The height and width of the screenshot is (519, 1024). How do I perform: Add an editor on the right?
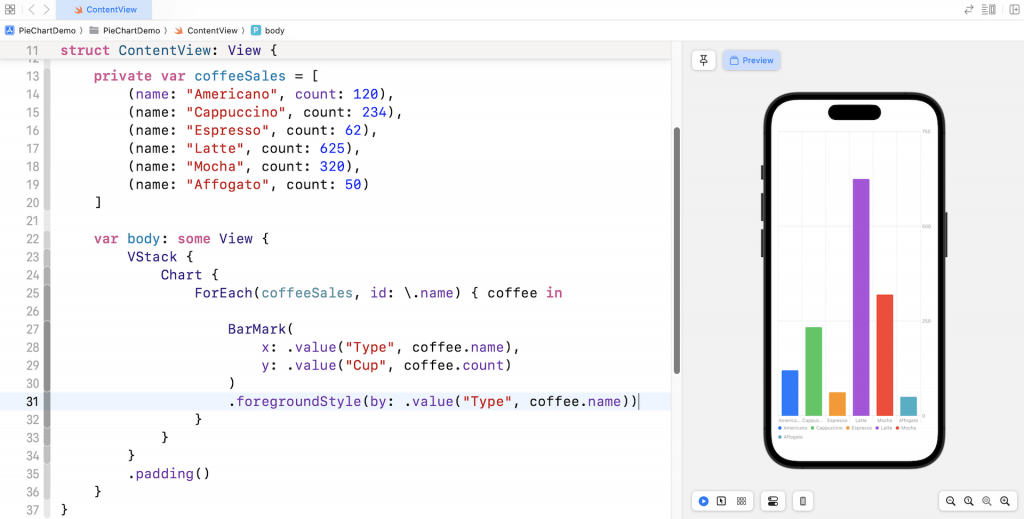pyautogui.click(x=1013, y=9)
